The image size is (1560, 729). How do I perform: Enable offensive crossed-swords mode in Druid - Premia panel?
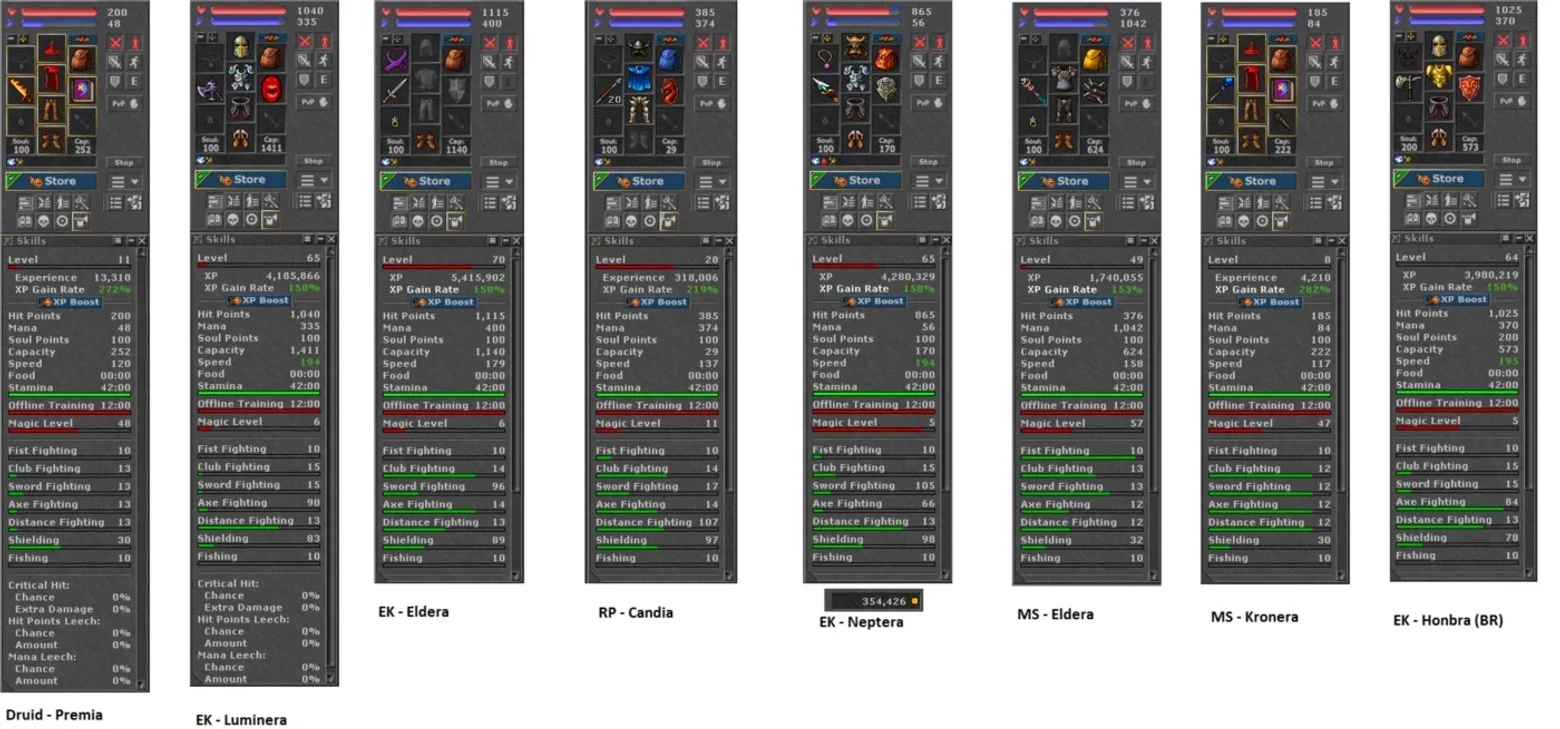tap(115, 44)
